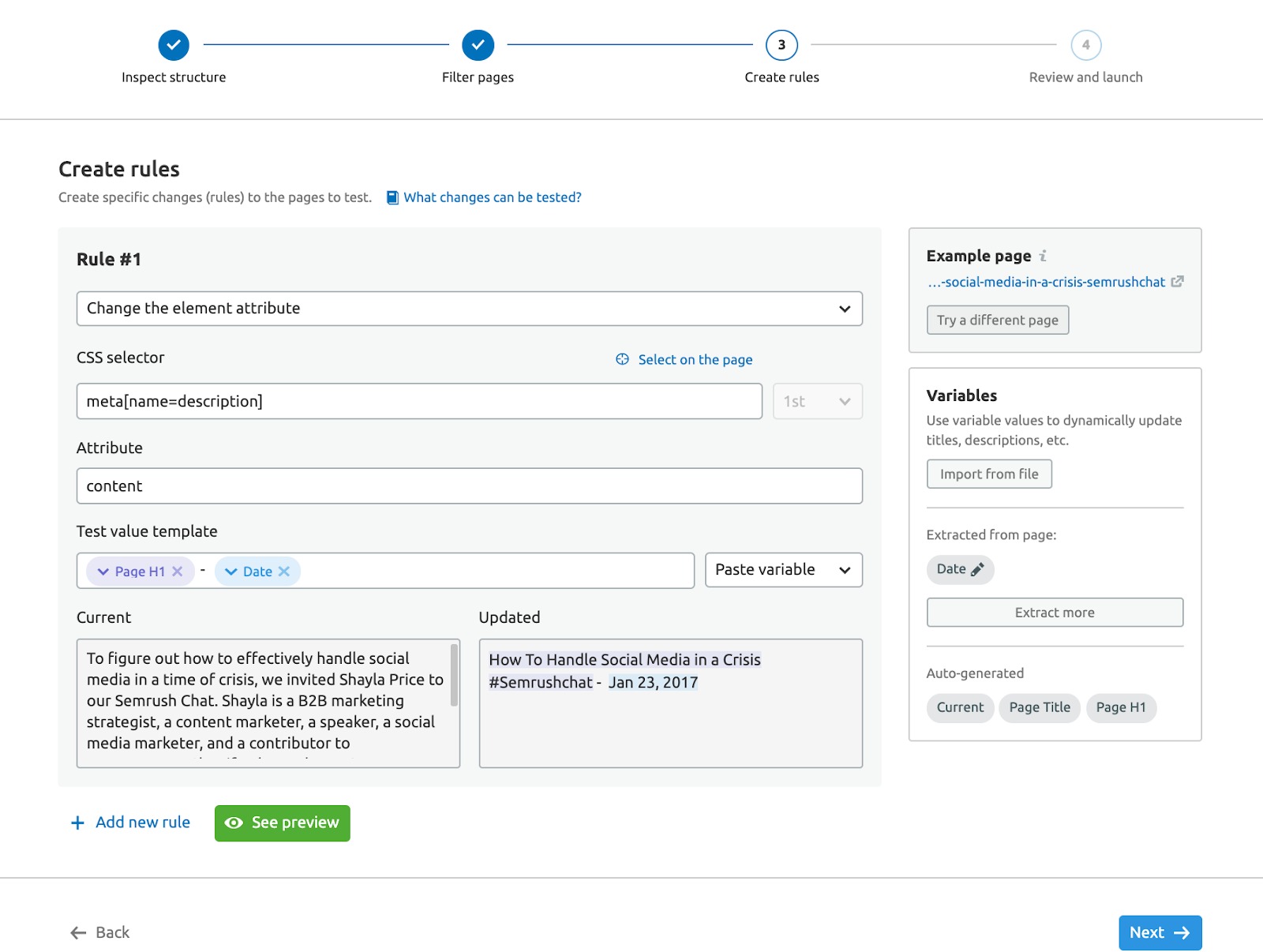
Task: Click the book icon for help
Action: 392,197
